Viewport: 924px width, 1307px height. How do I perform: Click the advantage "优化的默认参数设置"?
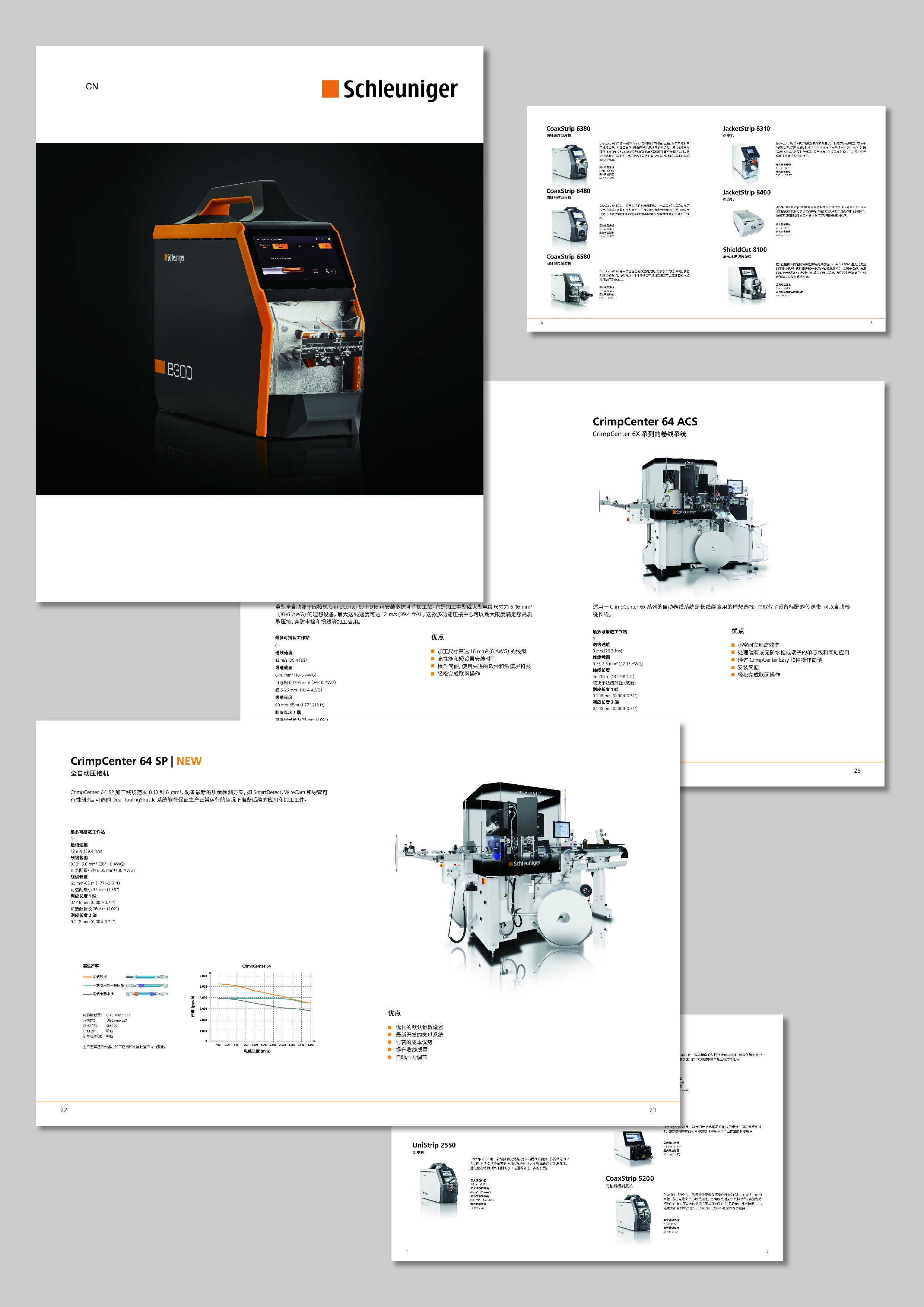[x=419, y=1028]
